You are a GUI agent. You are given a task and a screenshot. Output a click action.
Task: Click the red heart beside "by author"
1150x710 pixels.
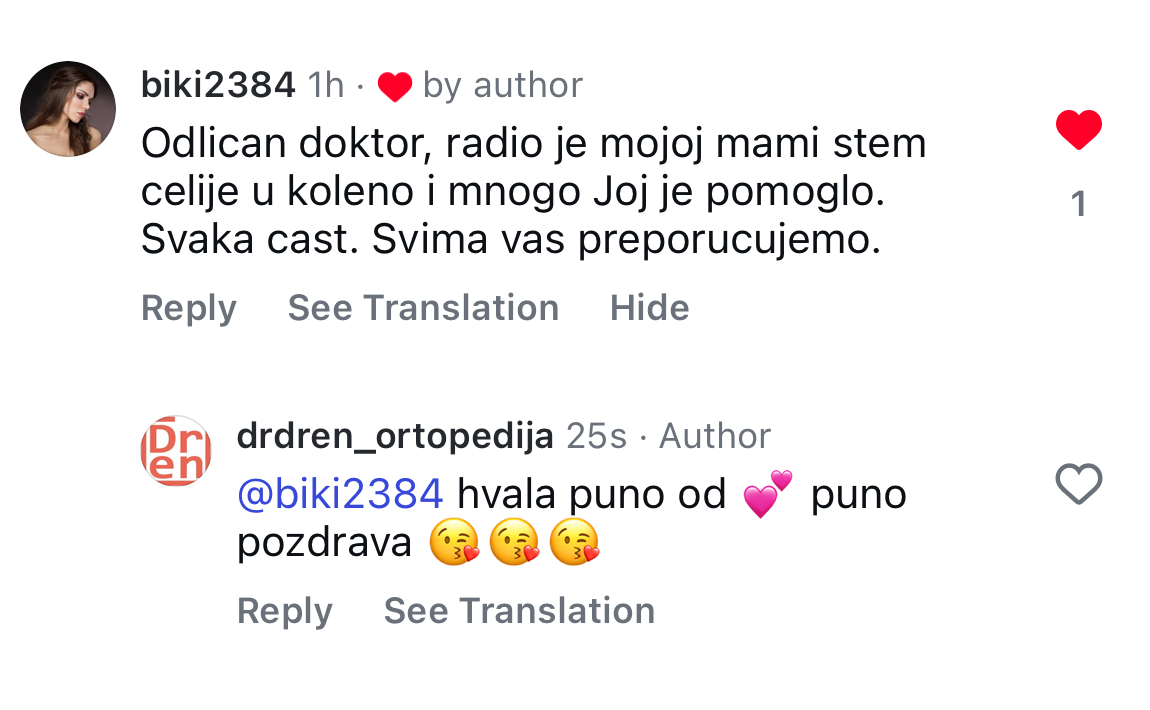(x=394, y=87)
